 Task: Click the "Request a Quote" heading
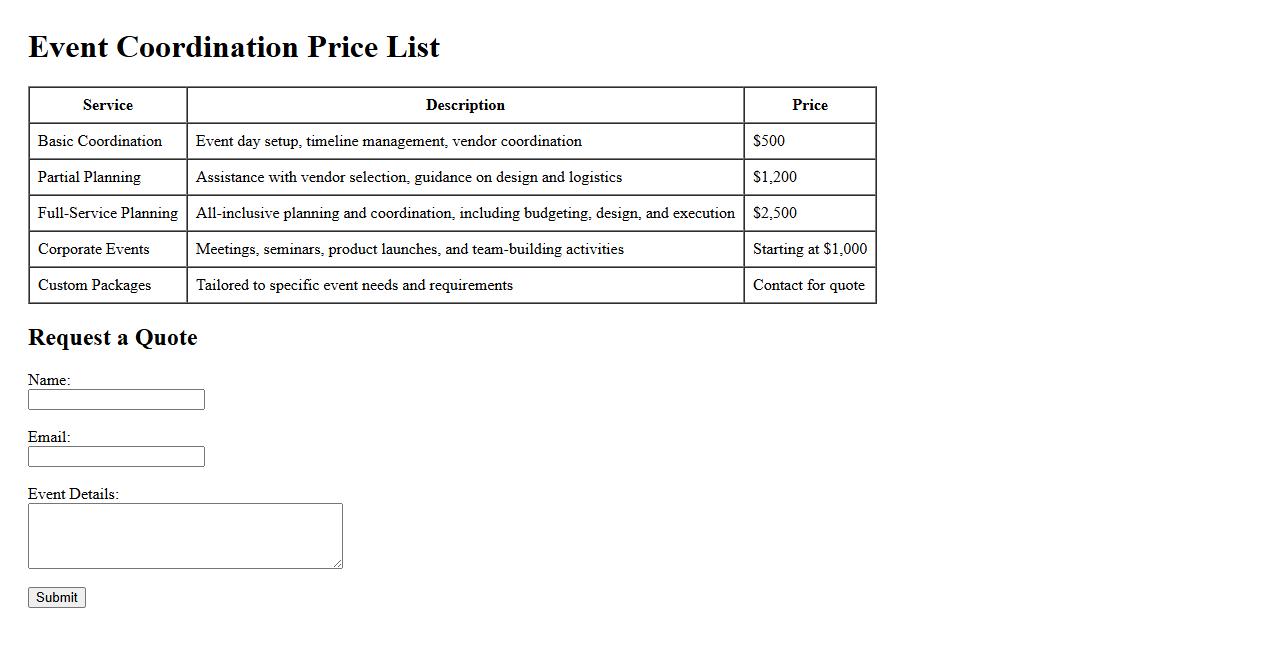click(x=113, y=338)
